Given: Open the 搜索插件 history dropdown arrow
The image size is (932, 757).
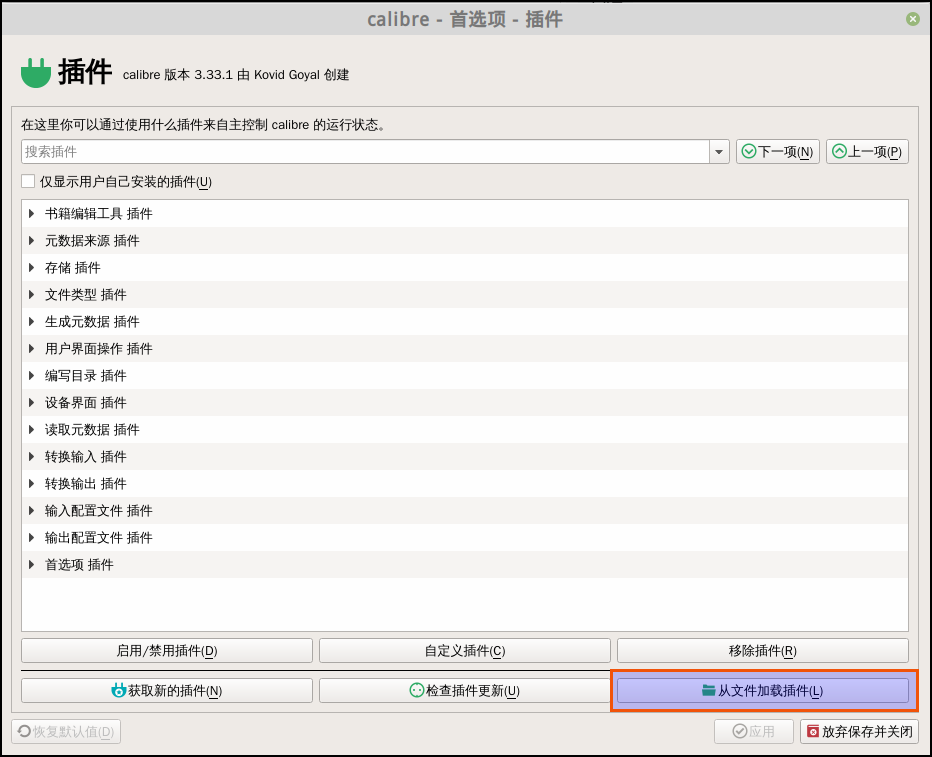Looking at the screenshot, I should [x=719, y=152].
